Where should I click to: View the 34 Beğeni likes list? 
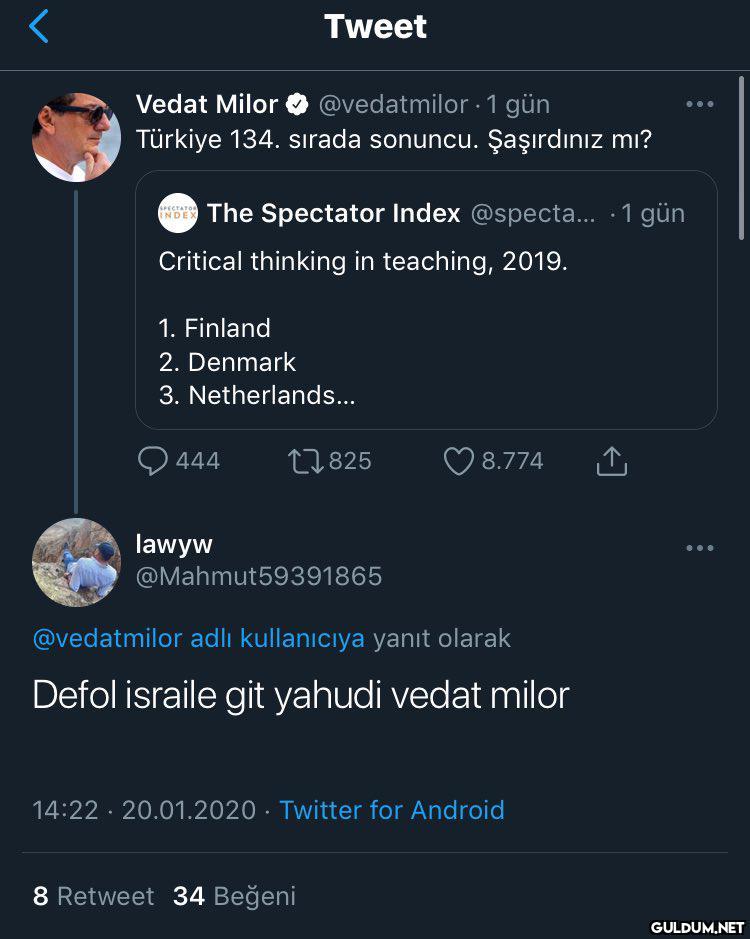[x=234, y=896]
